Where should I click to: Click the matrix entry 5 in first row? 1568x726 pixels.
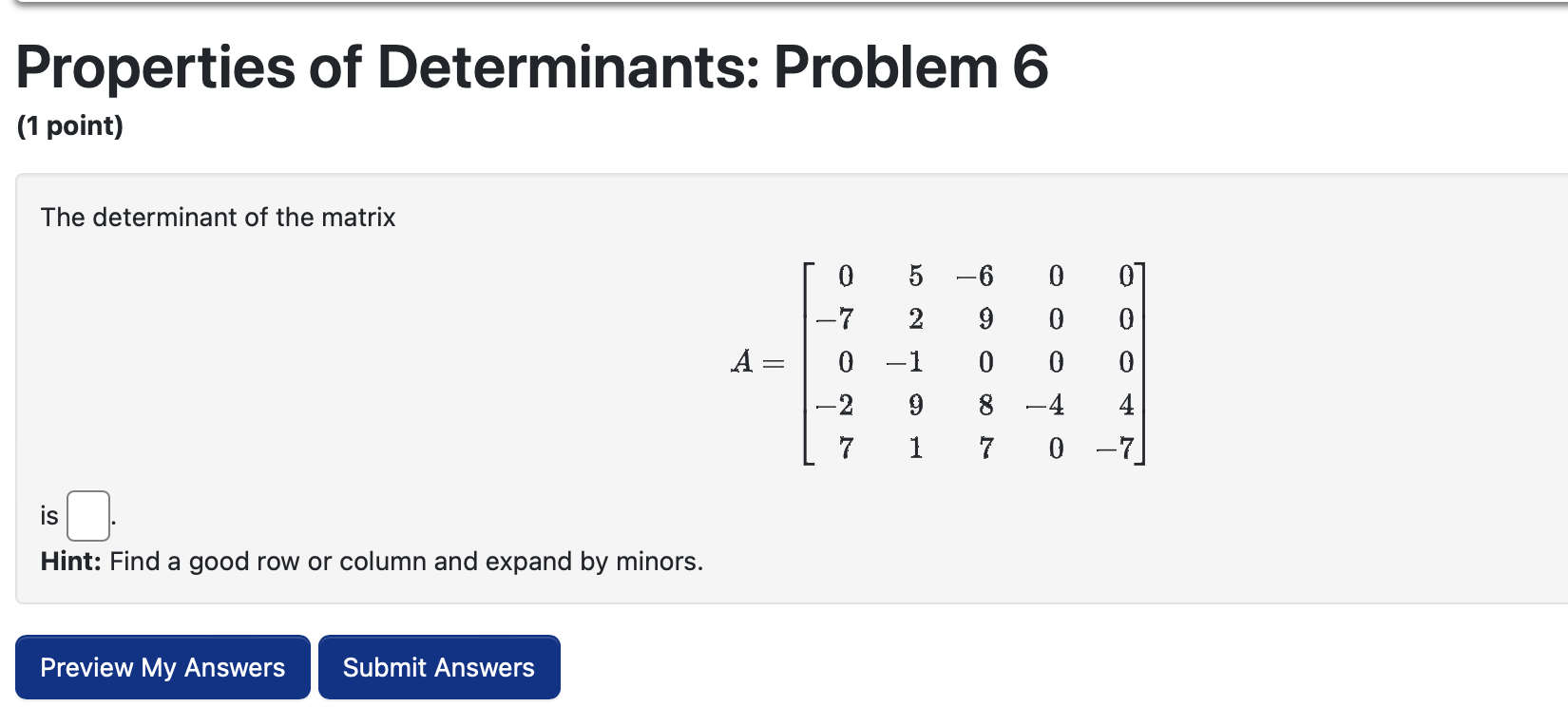[x=915, y=276]
